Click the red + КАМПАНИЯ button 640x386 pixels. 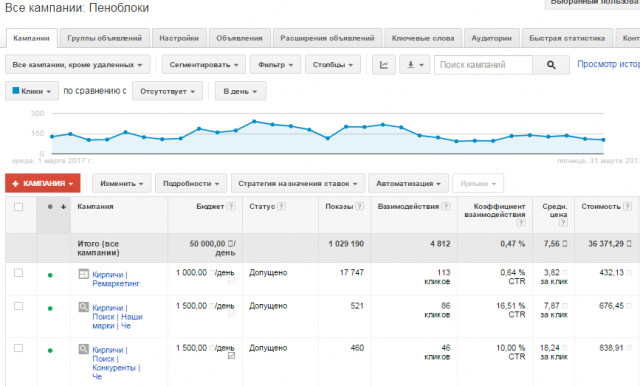coord(42,184)
